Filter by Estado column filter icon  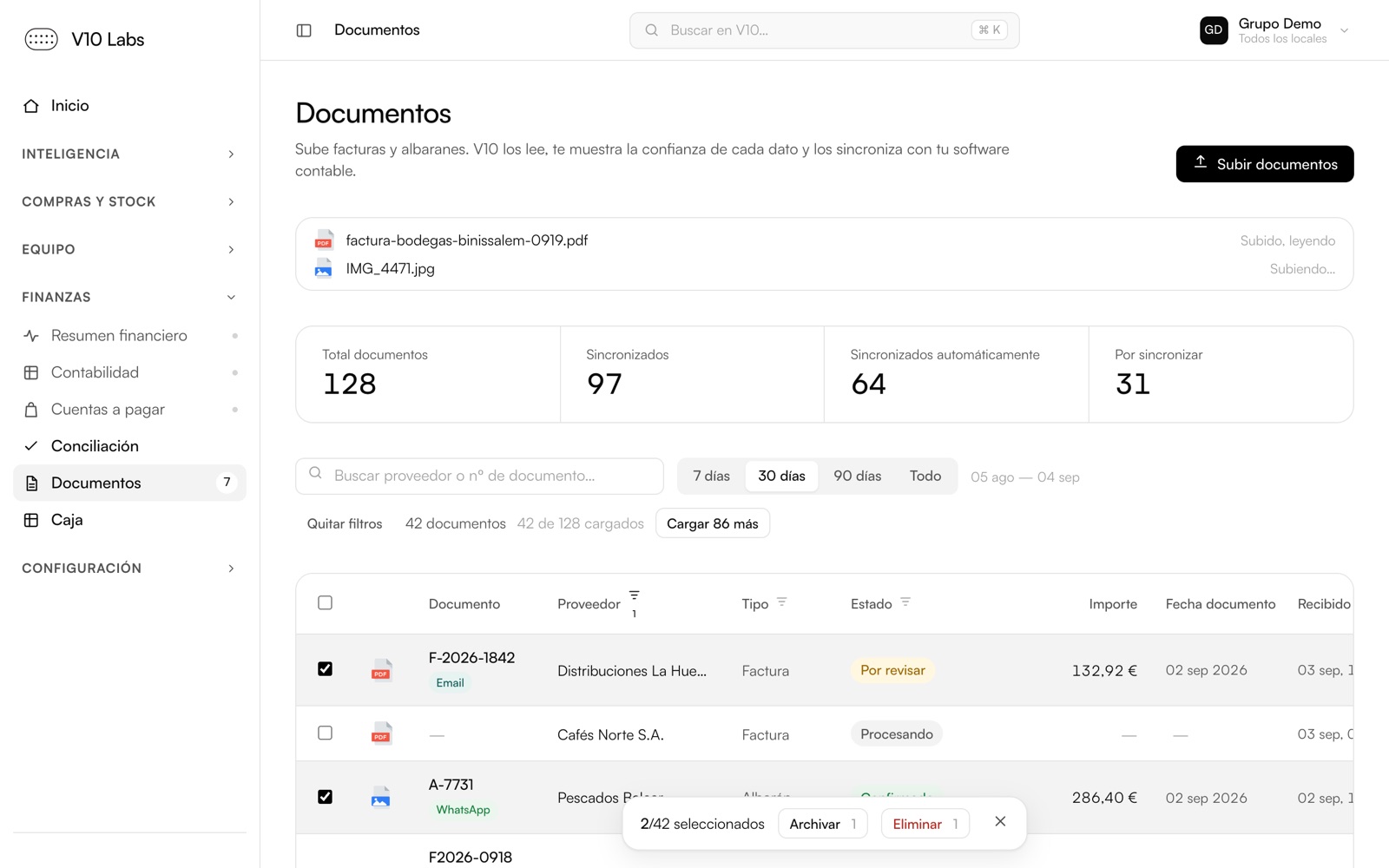(905, 602)
